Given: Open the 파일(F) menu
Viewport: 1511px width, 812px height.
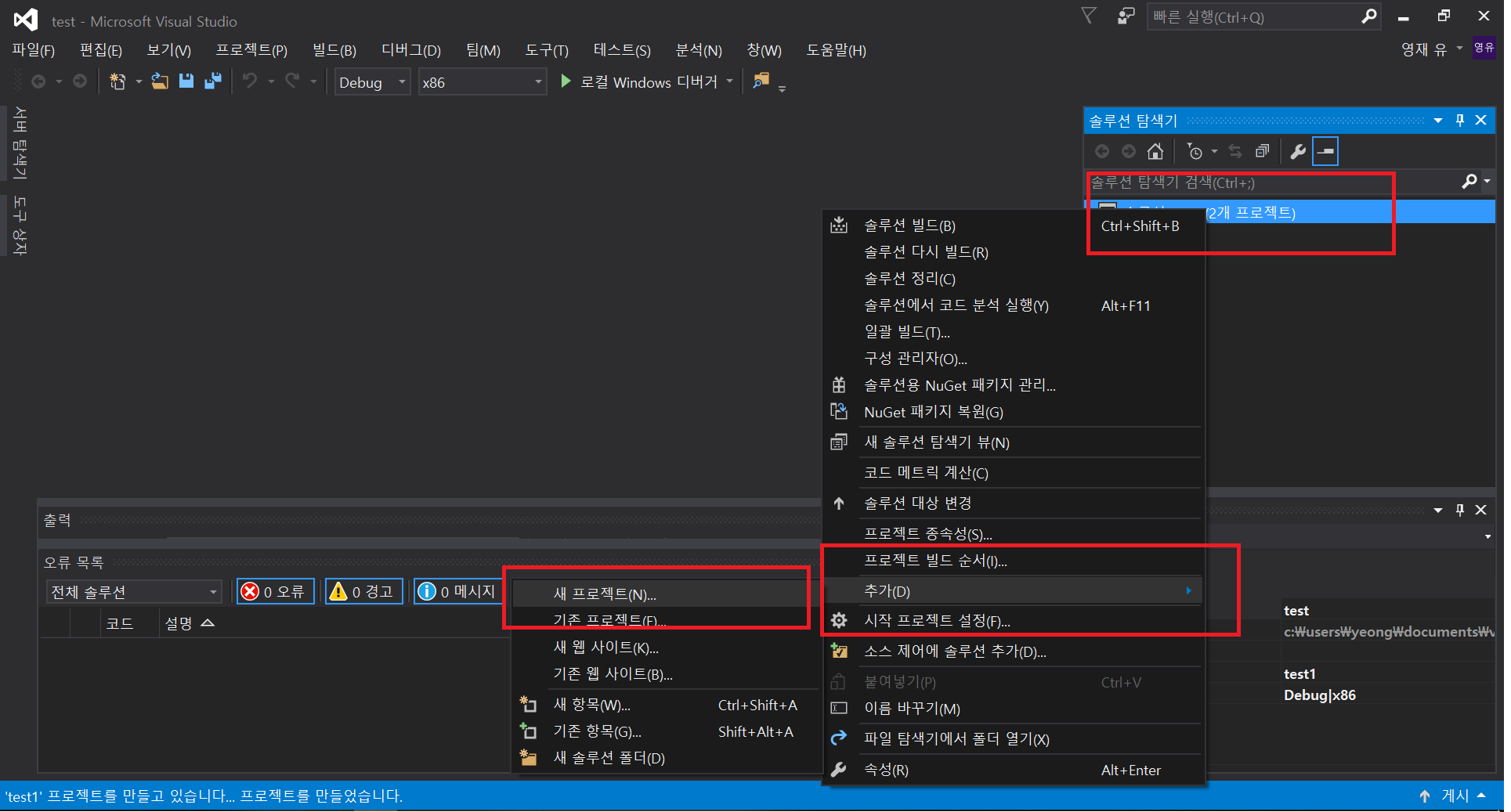Looking at the screenshot, I should [34, 51].
